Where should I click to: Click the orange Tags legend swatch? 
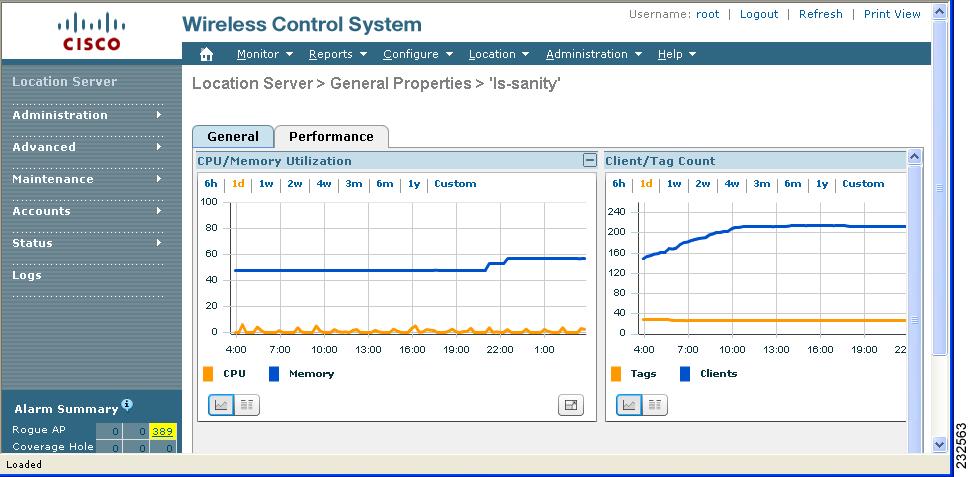[x=616, y=374]
